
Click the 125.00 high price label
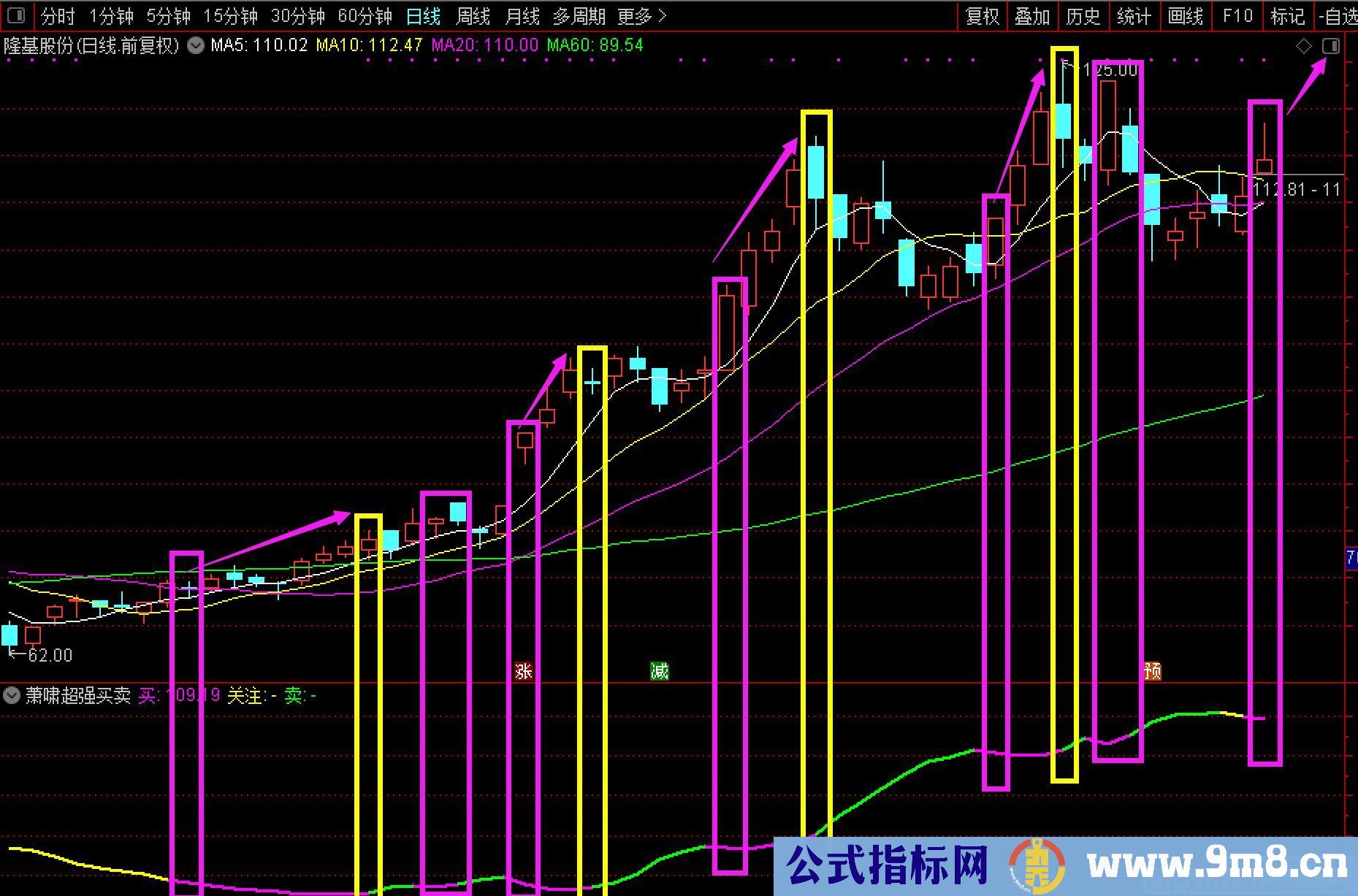(x=1110, y=70)
